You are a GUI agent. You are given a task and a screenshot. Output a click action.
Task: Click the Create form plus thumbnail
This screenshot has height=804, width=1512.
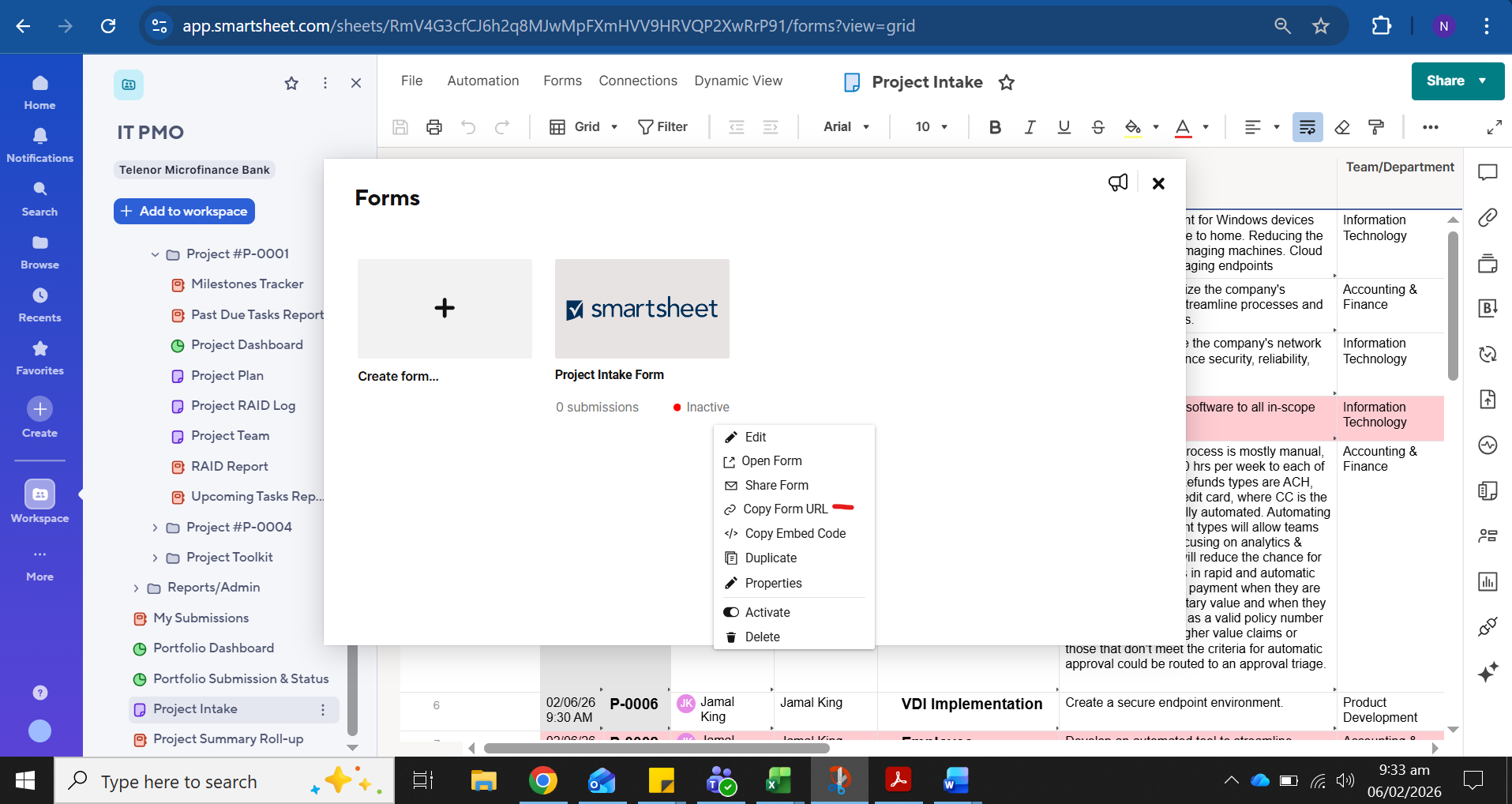pos(445,309)
